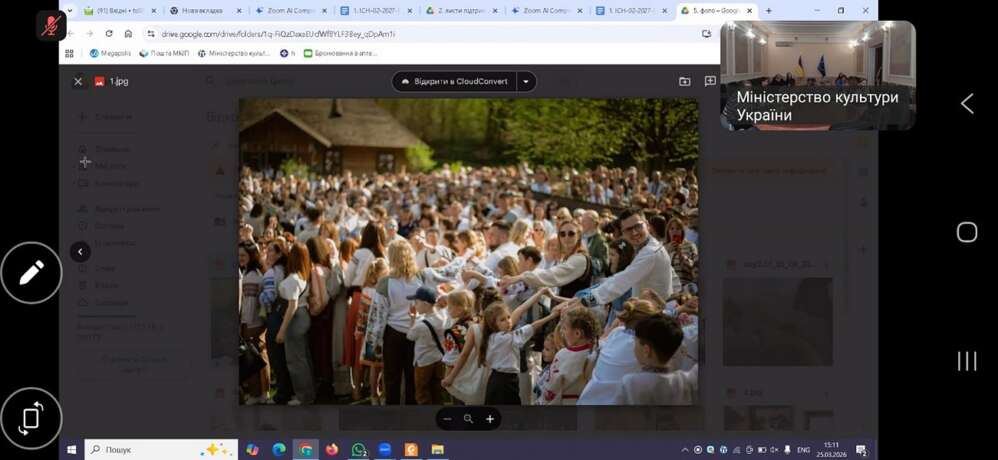The height and width of the screenshot is (460, 998).
Task: Click 'Відкрити в CloudConvert' button
Action: pyautogui.click(x=454, y=82)
